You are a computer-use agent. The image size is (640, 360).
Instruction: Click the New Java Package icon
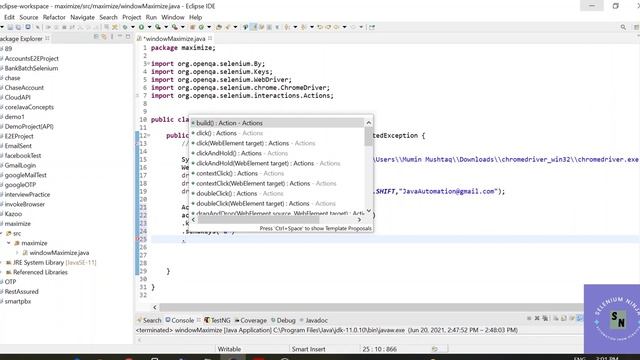[193, 27]
